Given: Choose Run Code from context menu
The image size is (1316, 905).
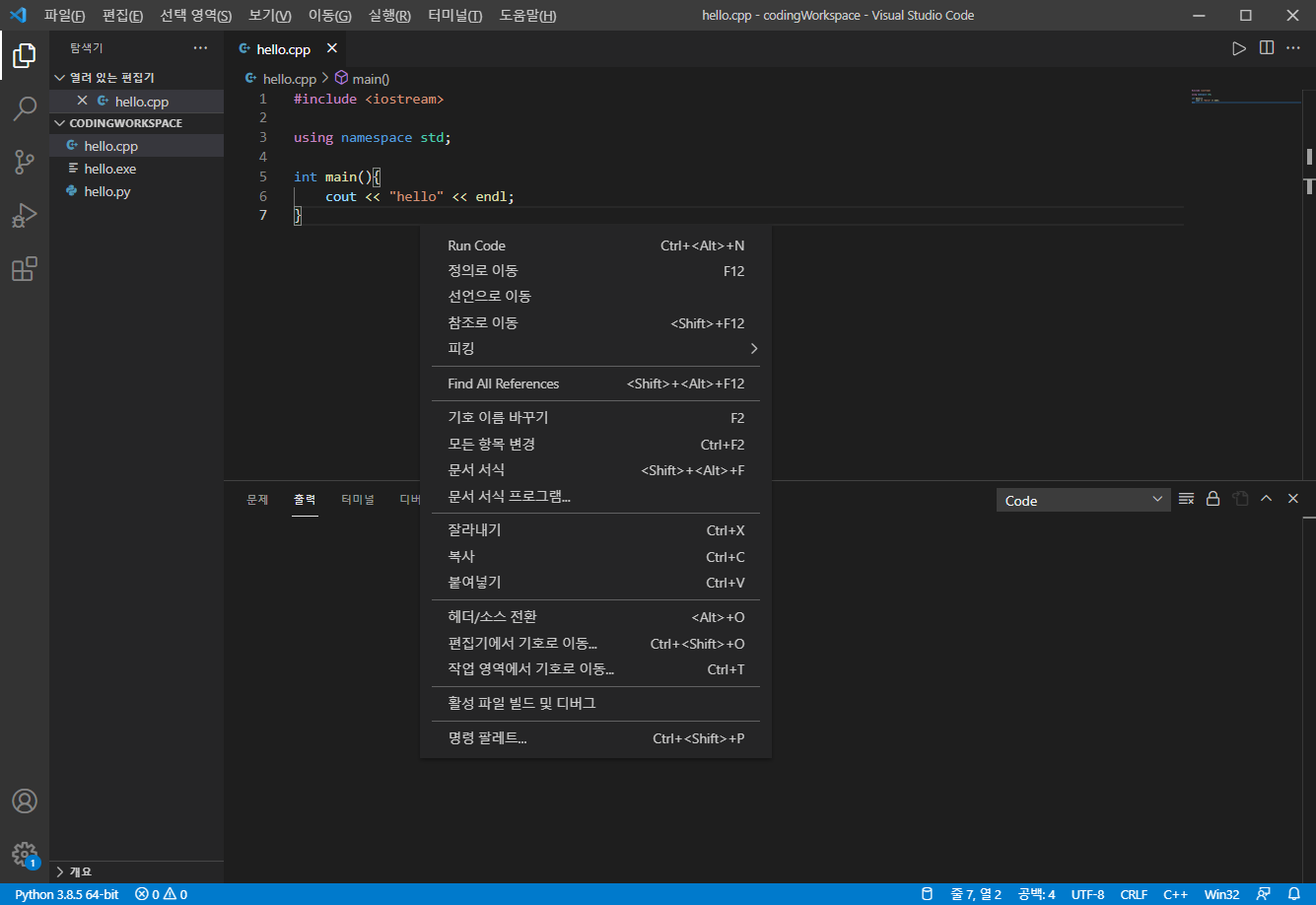Looking at the screenshot, I should point(595,245).
